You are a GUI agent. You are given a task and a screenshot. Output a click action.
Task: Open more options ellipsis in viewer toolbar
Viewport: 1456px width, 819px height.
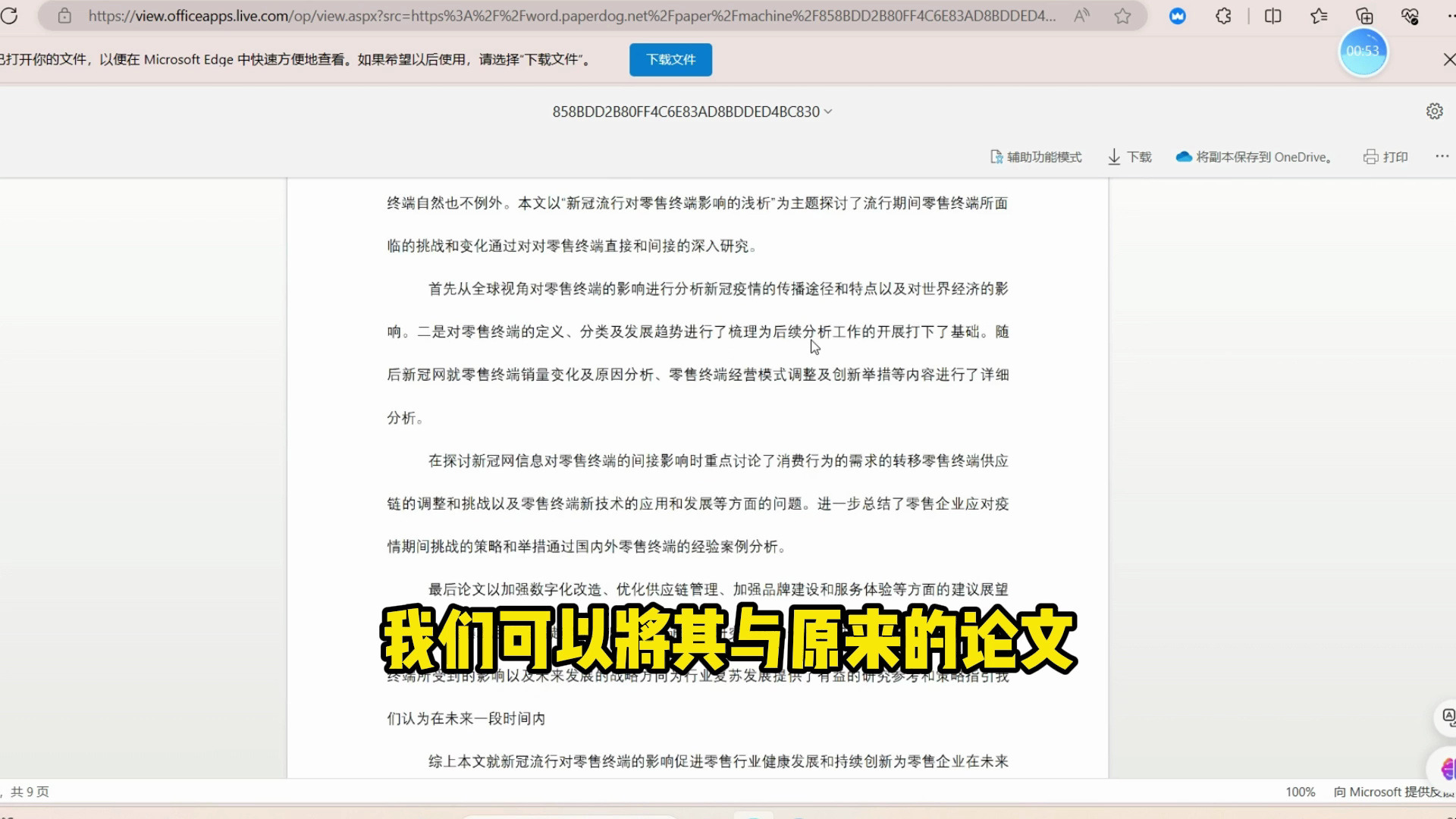coord(1442,156)
